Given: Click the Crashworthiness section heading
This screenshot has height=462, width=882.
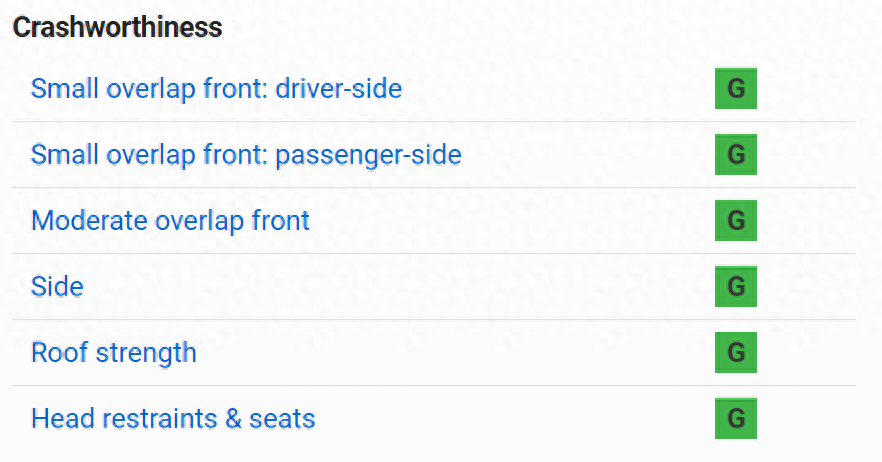Looking at the screenshot, I should 117,27.
